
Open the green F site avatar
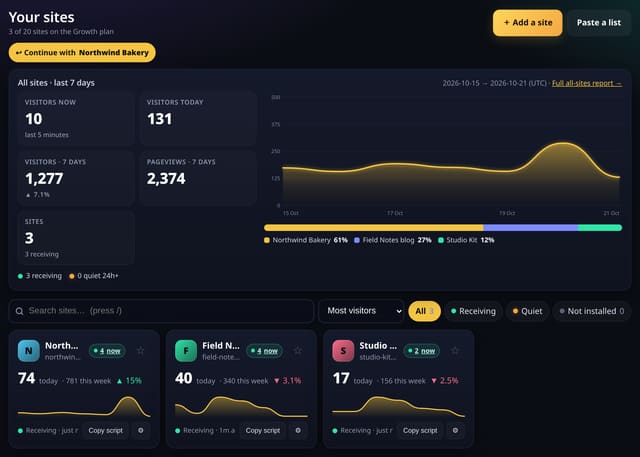point(186,351)
